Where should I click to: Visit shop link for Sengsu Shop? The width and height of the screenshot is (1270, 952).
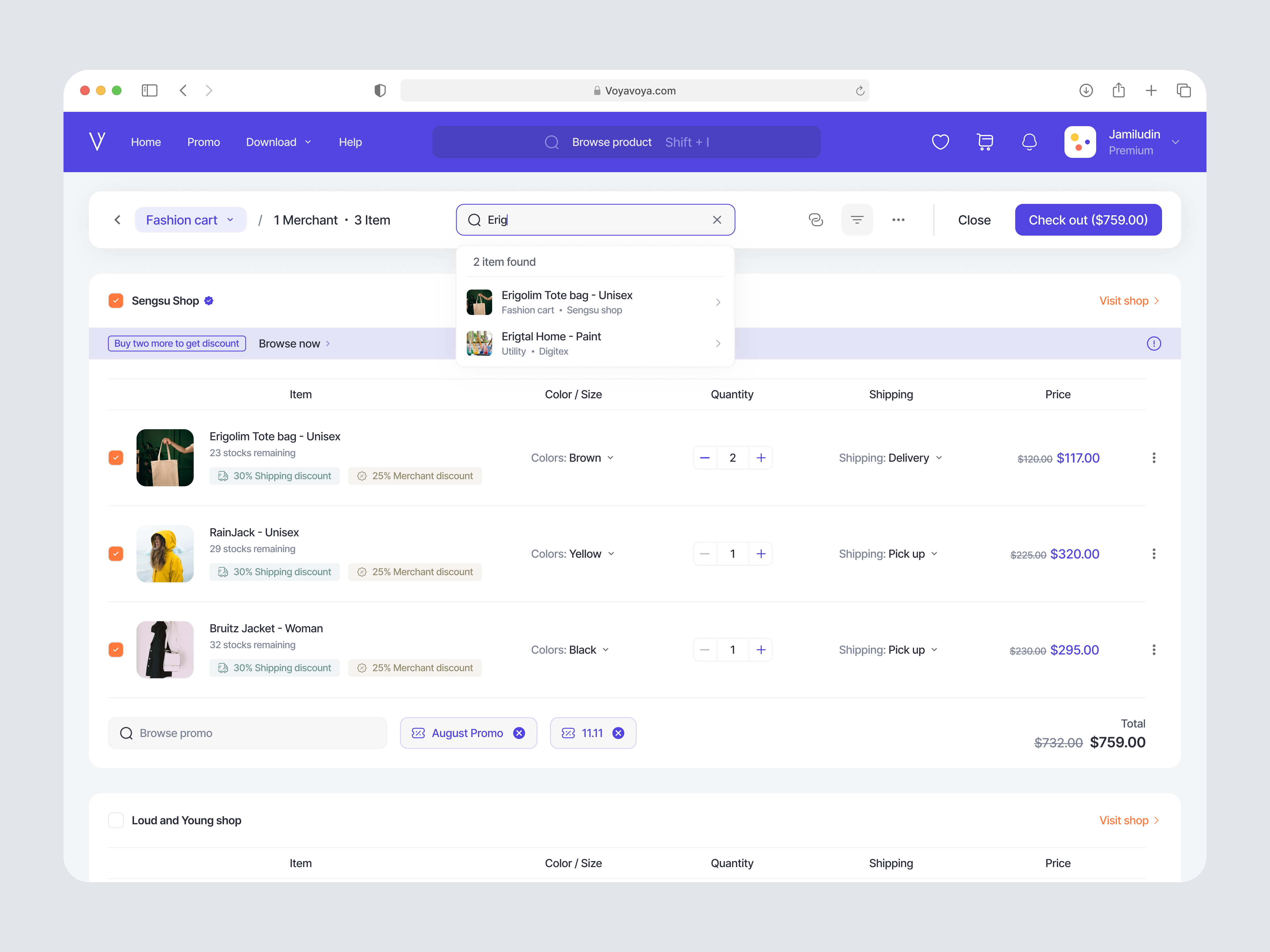click(x=1129, y=301)
